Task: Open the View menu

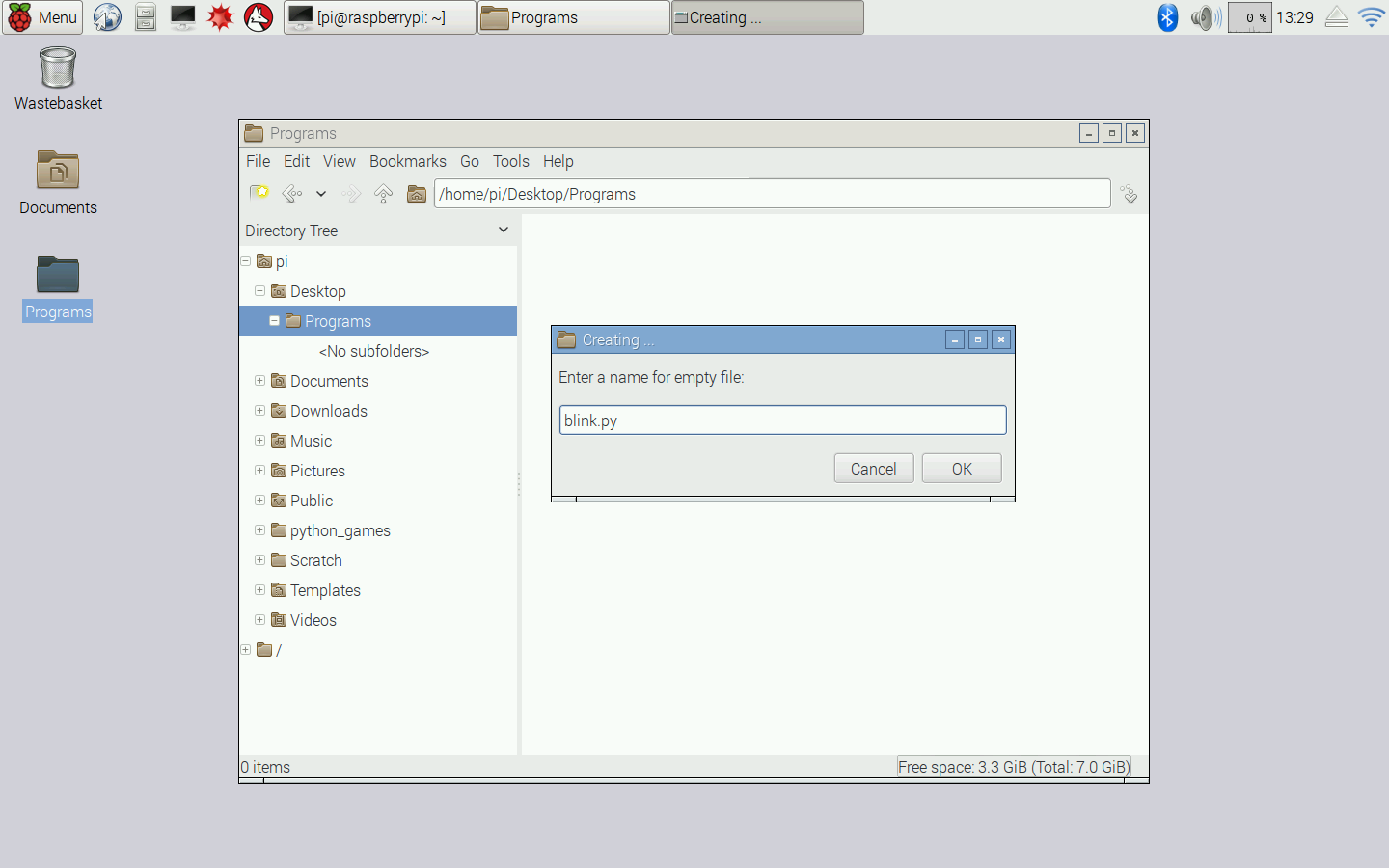Action: coord(340,161)
